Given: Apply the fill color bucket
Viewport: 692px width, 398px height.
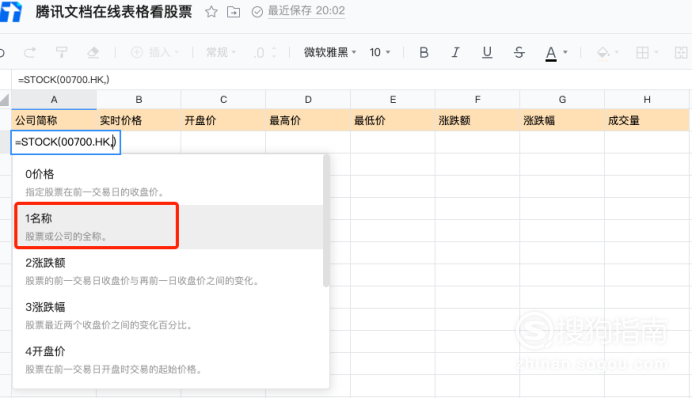Looking at the screenshot, I should point(603,53).
